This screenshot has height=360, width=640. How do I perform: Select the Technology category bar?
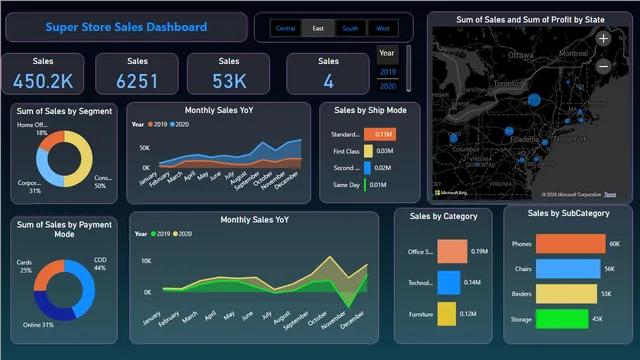pos(449,282)
